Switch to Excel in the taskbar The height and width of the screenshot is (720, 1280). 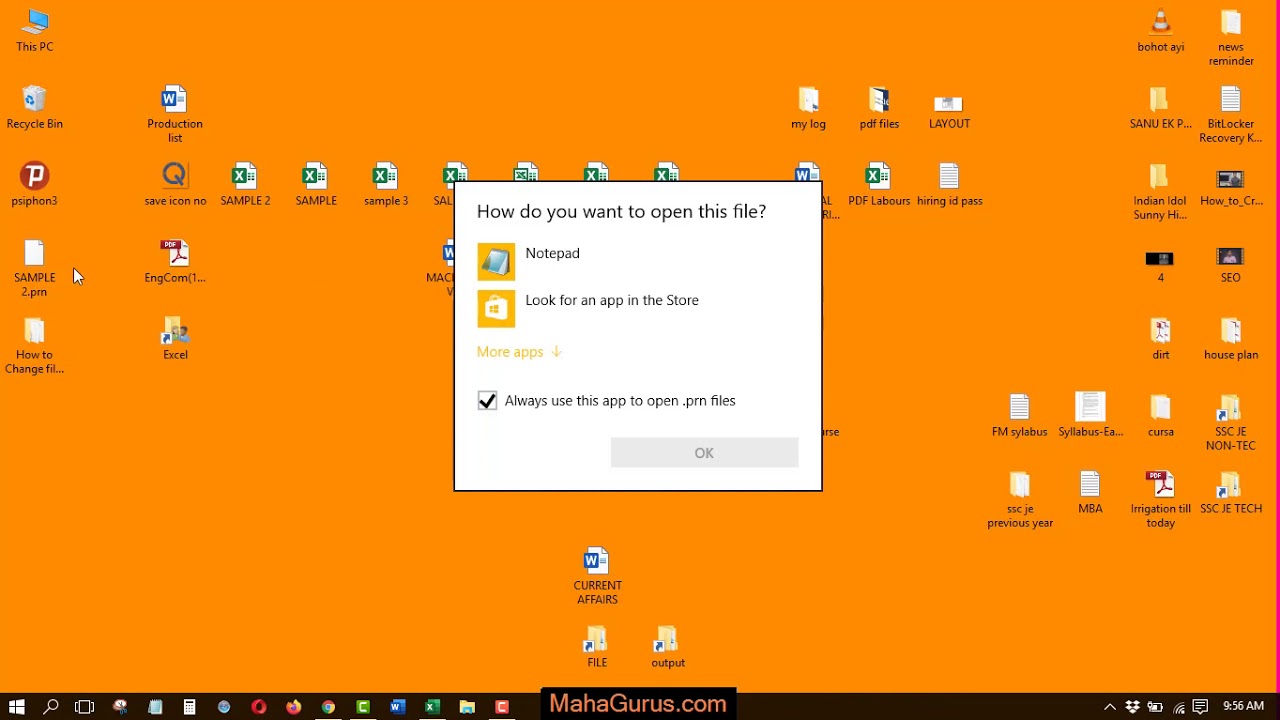coord(432,707)
